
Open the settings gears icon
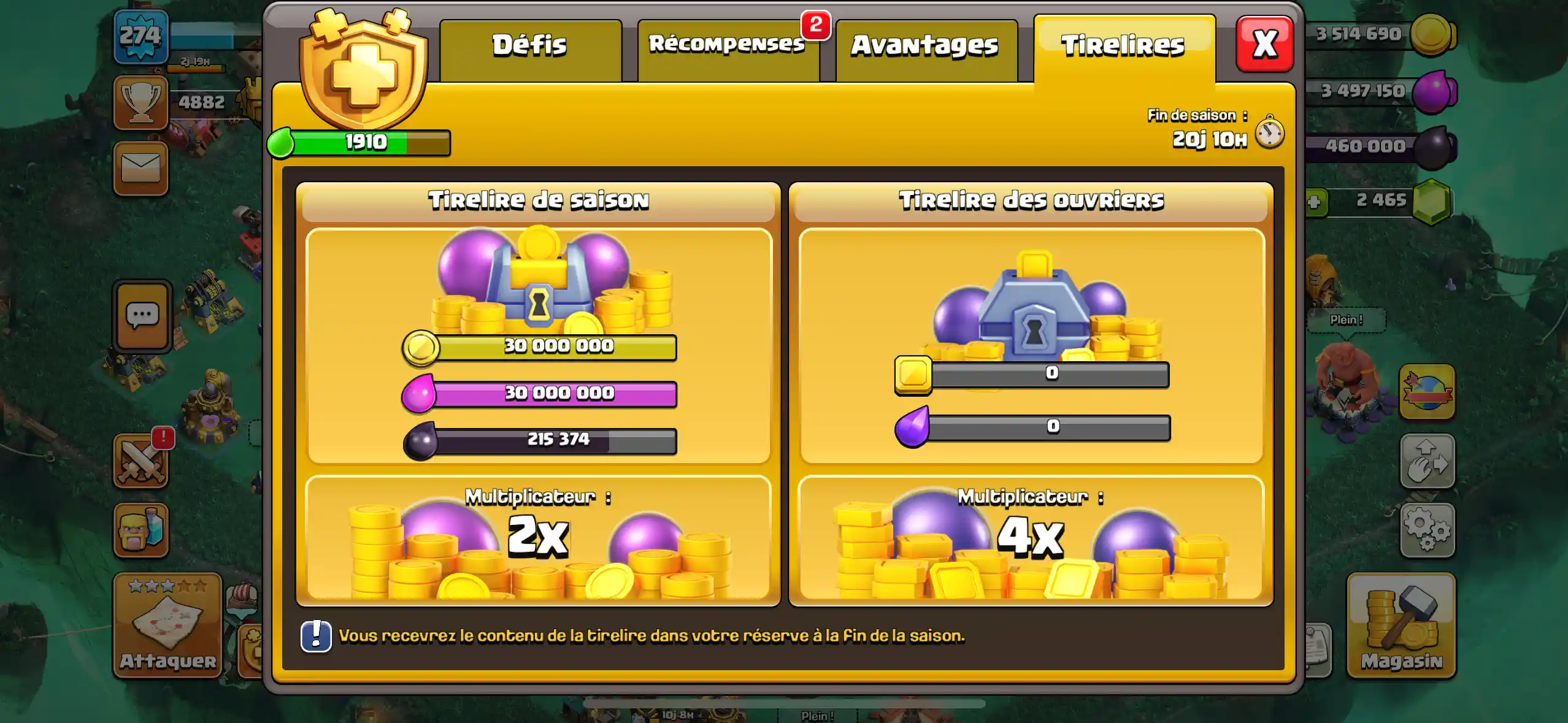click(1428, 530)
